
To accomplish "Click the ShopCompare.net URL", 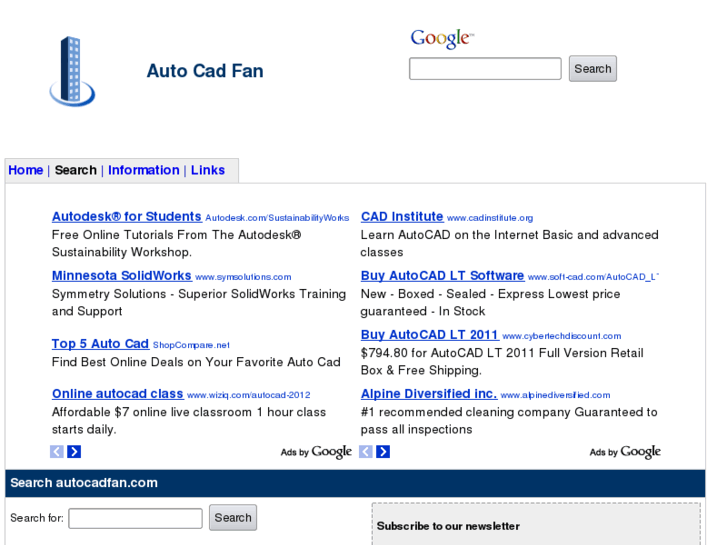I will coord(191,345).
